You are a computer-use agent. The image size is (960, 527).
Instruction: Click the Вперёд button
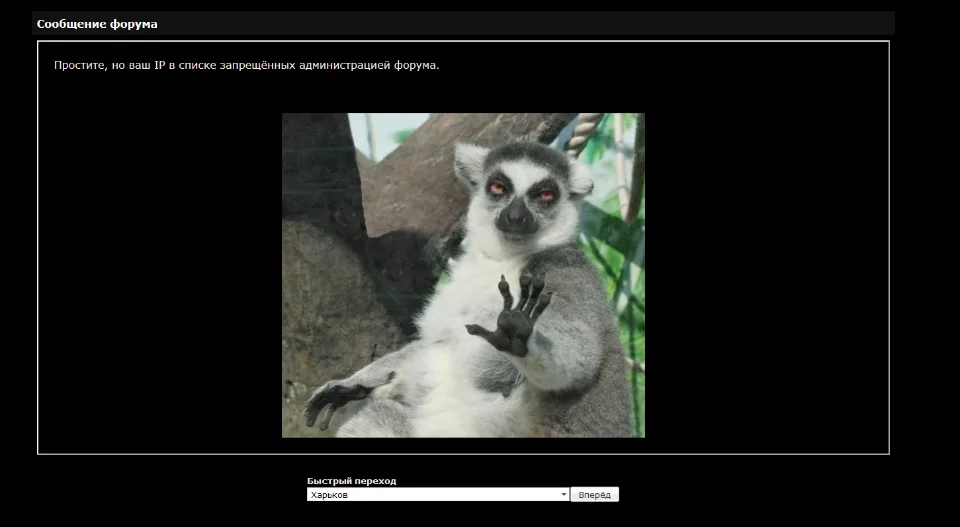594,495
